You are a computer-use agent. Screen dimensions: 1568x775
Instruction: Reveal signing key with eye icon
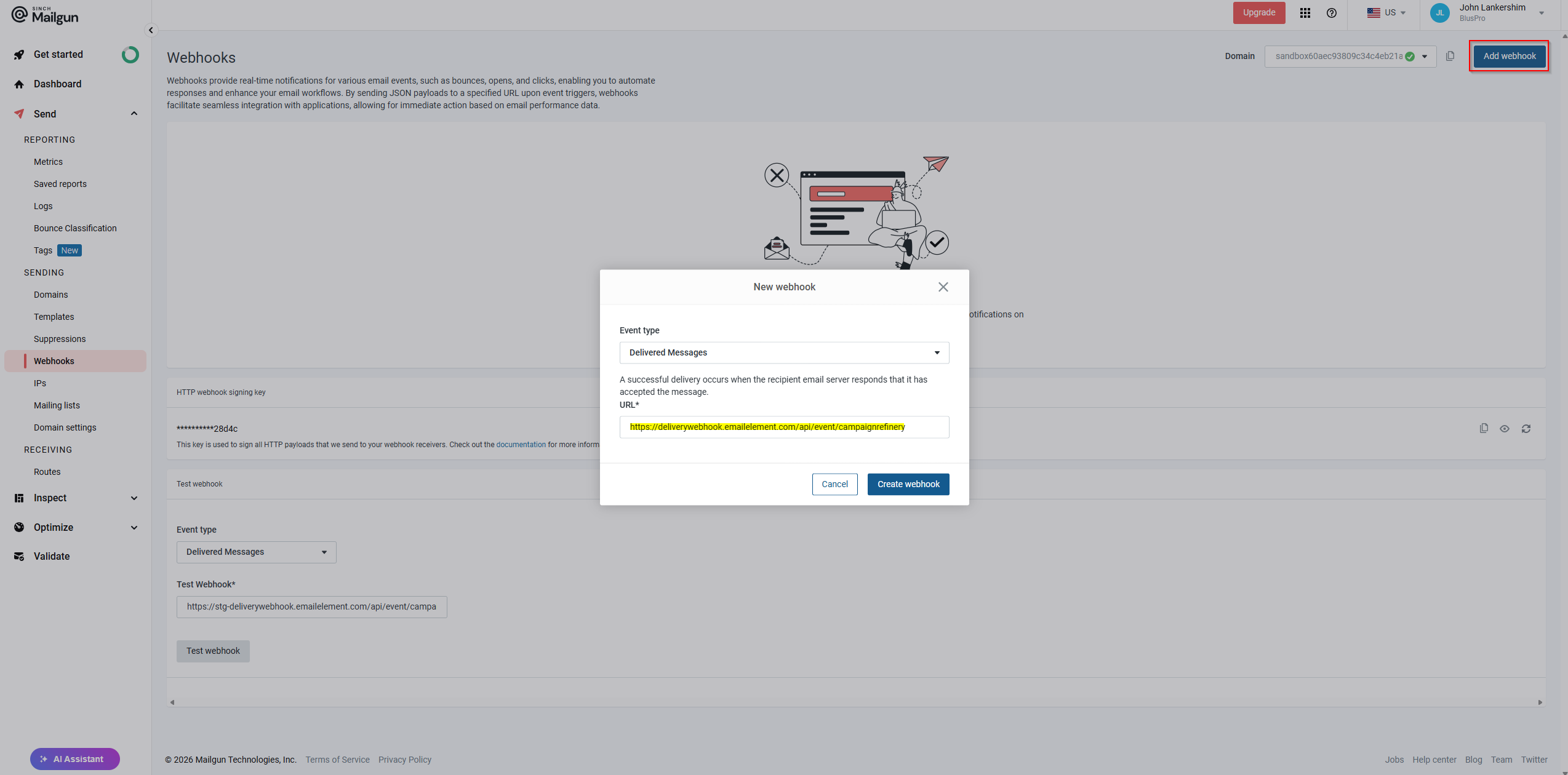point(1505,429)
